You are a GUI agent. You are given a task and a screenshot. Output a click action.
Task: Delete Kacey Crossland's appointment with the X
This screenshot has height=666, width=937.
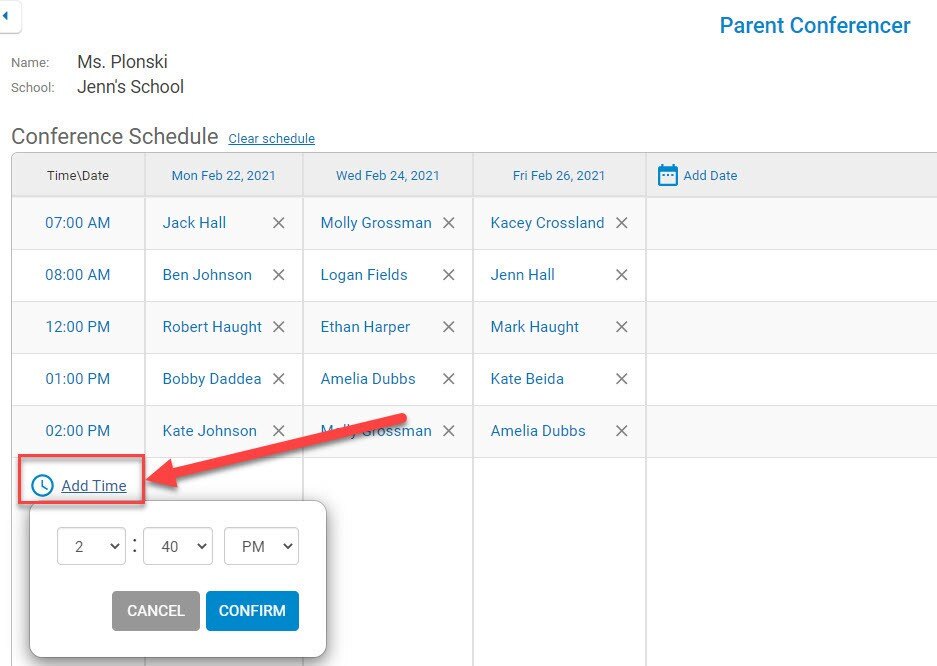pos(622,223)
